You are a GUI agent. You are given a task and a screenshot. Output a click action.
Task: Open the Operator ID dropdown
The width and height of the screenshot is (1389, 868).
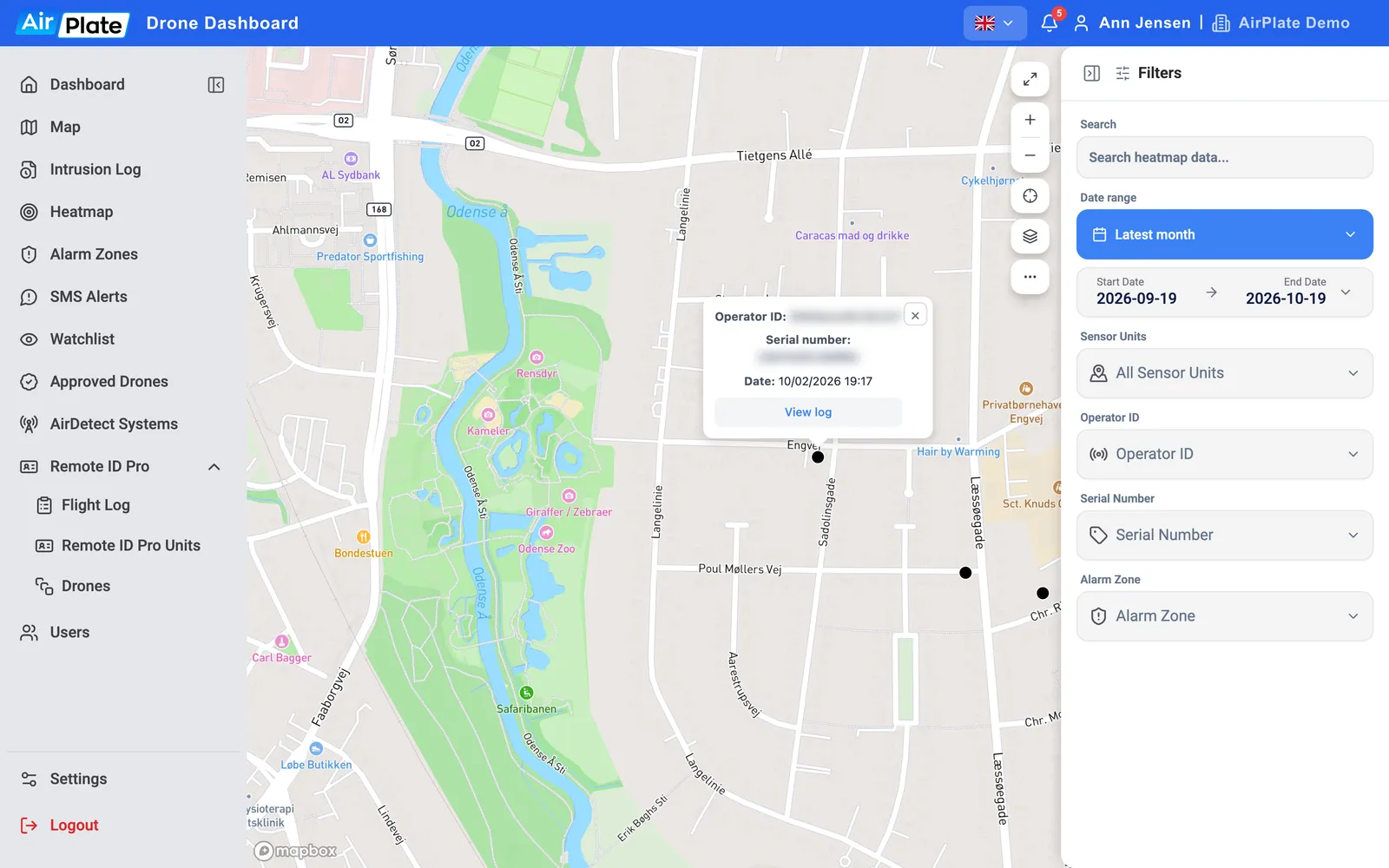(x=1224, y=454)
